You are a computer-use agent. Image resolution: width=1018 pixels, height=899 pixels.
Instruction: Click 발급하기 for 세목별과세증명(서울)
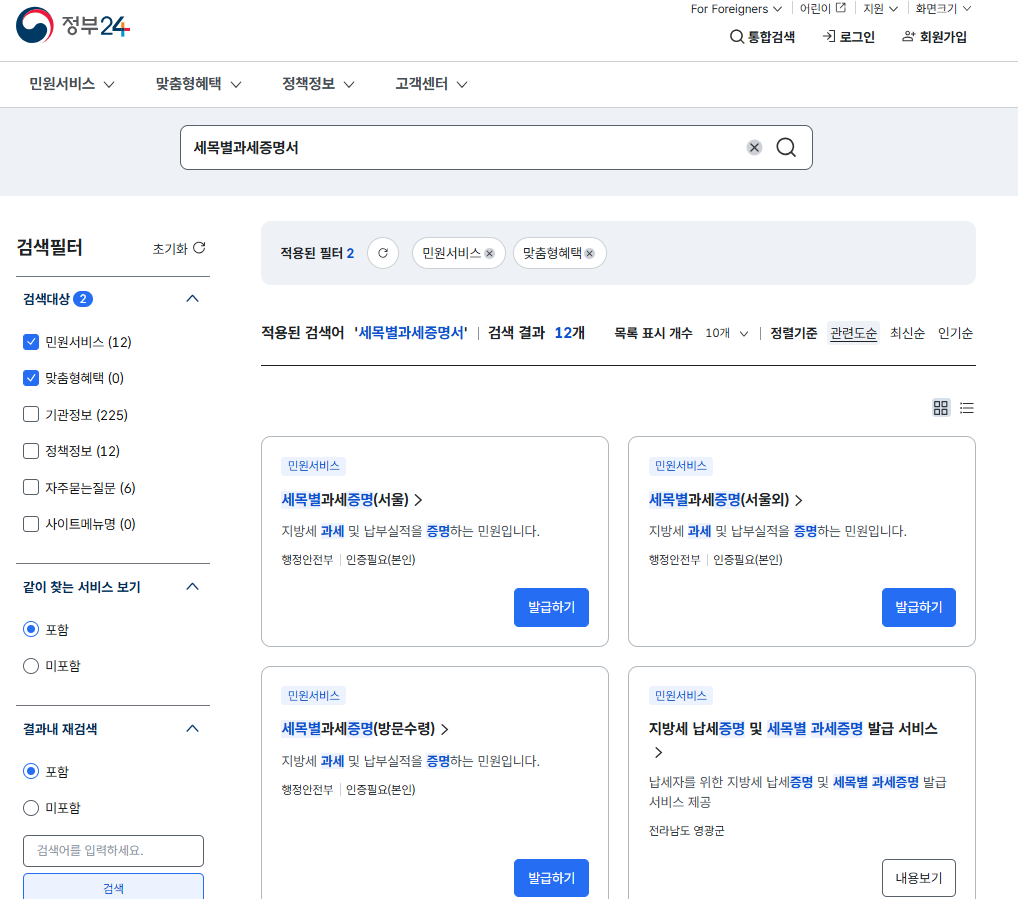551,607
